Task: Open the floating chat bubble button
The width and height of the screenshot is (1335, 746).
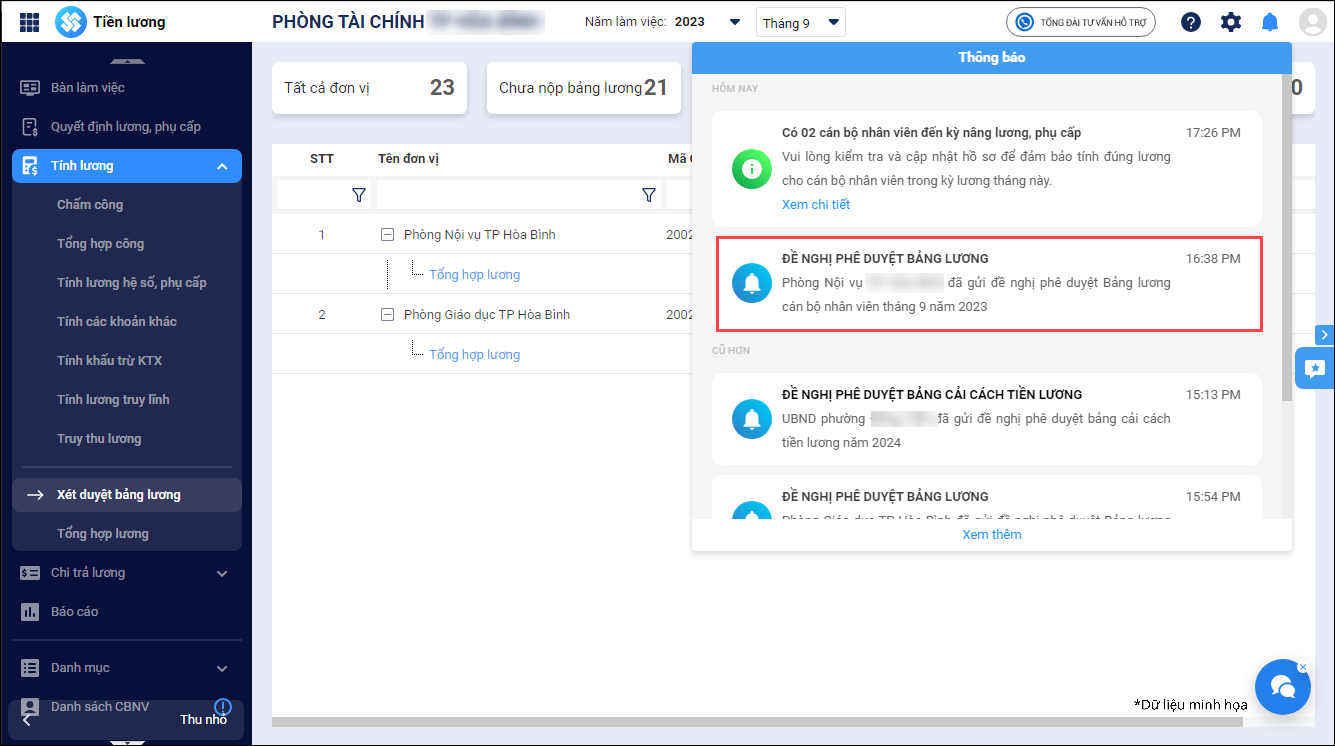Action: coord(1282,687)
